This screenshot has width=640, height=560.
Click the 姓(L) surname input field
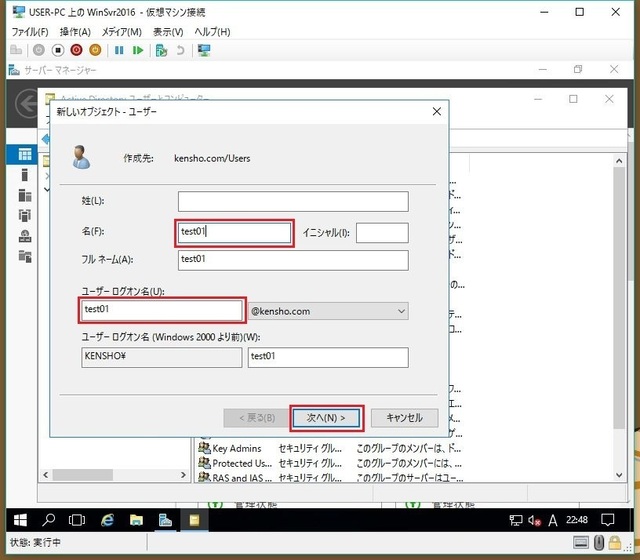click(x=293, y=201)
